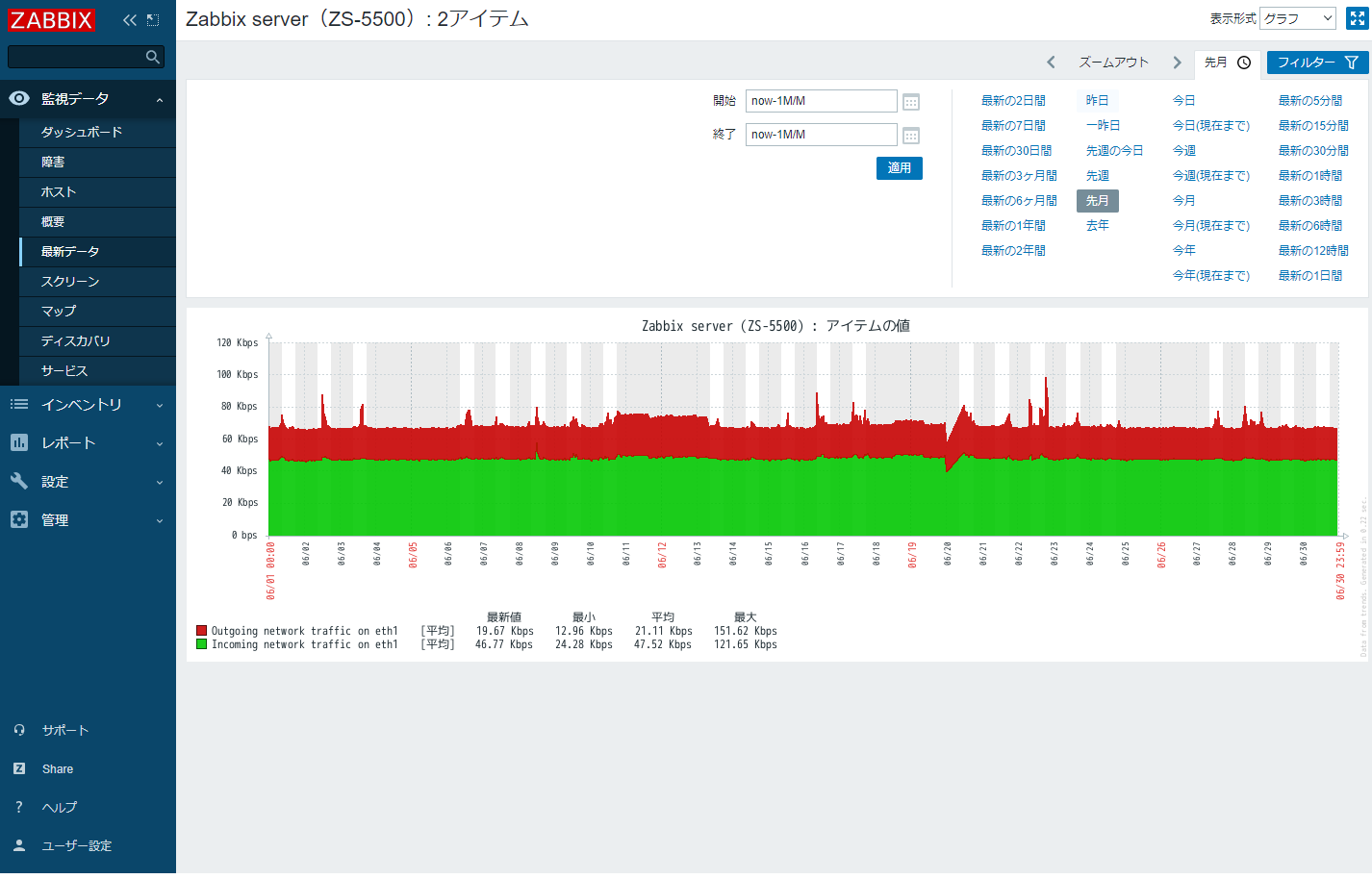
Task: Click ズームアウト button
Action: pos(1114,63)
